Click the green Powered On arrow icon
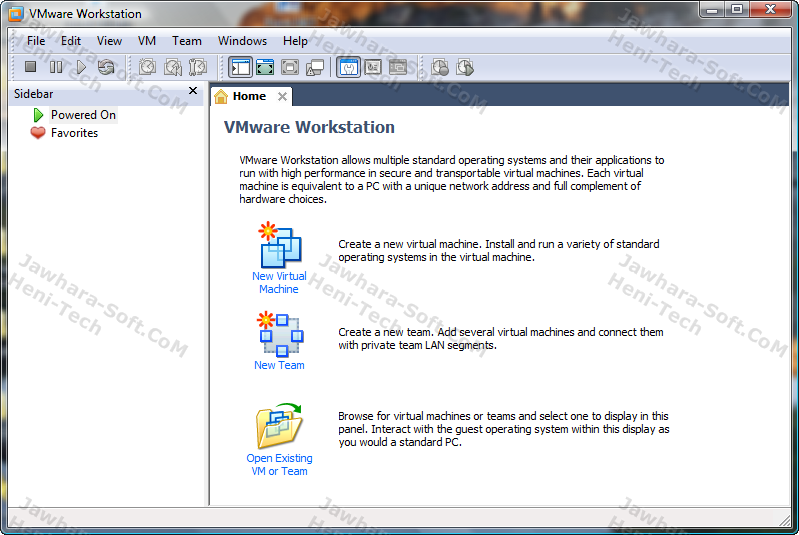This screenshot has height=535, width=799. 38,115
